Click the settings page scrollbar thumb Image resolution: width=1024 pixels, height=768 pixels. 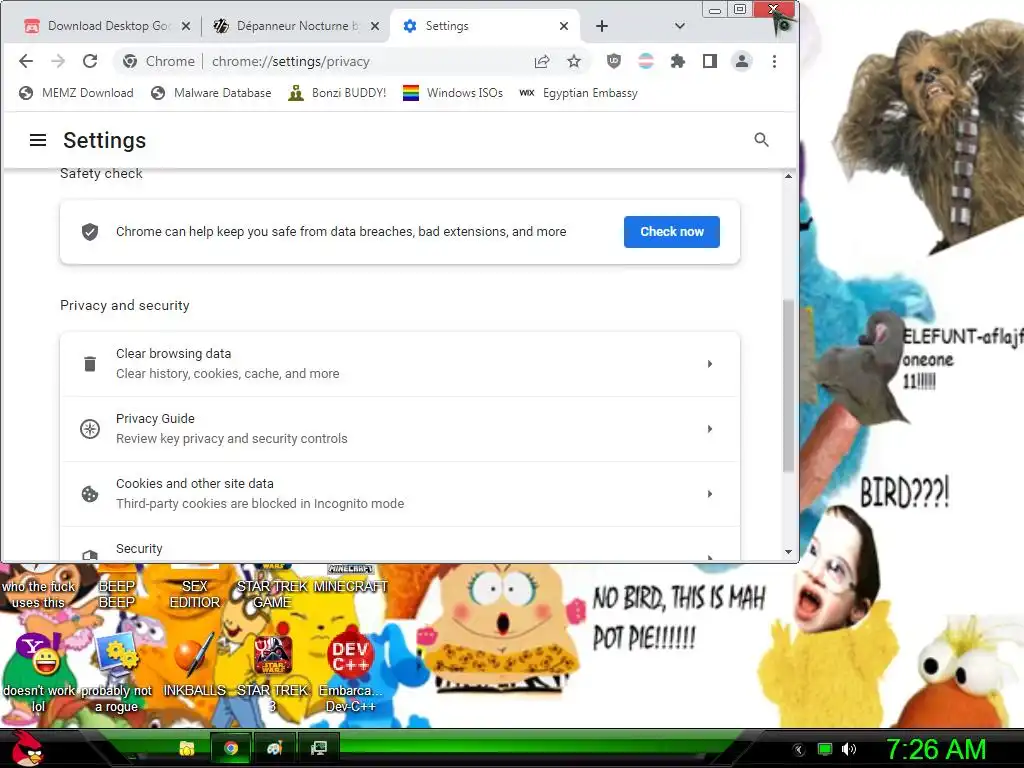click(x=788, y=385)
